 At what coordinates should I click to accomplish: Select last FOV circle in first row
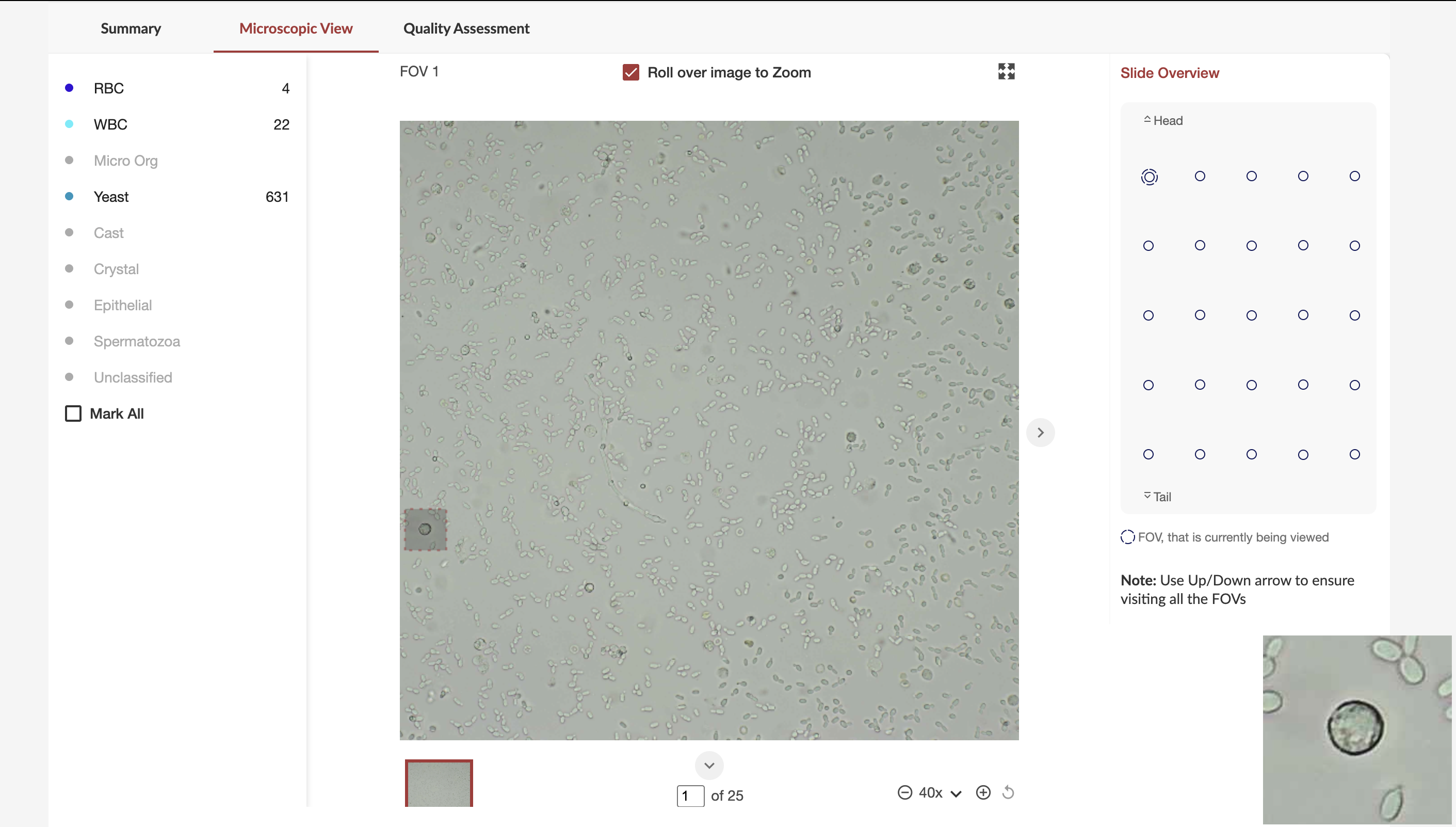point(1355,176)
